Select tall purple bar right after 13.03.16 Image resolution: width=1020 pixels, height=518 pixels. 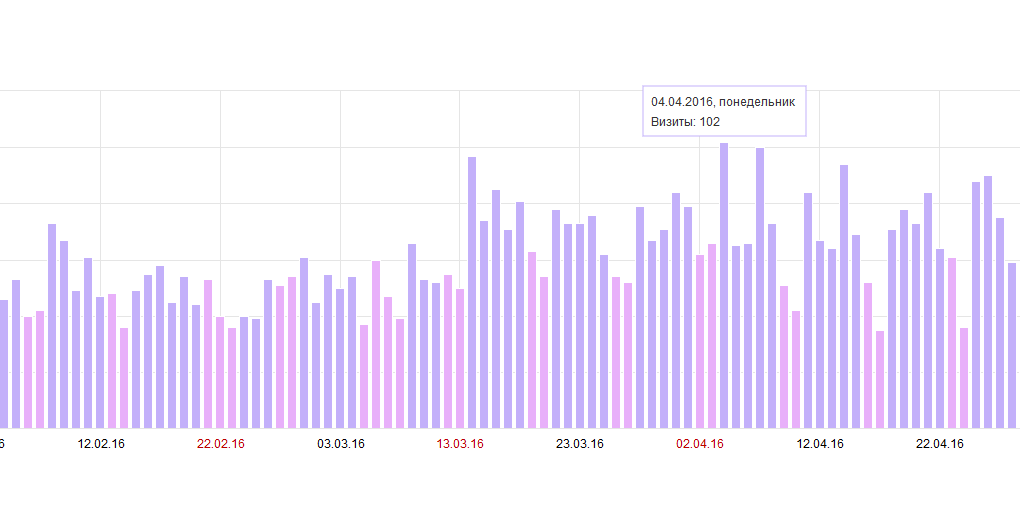point(472,293)
